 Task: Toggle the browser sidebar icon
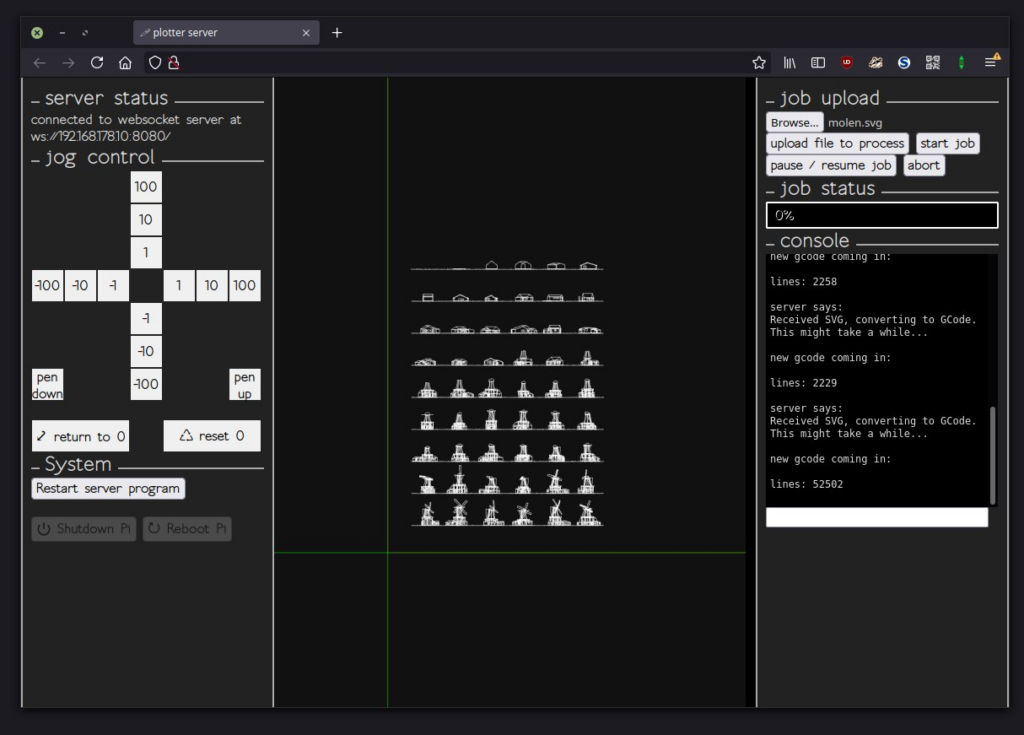[x=817, y=63]
